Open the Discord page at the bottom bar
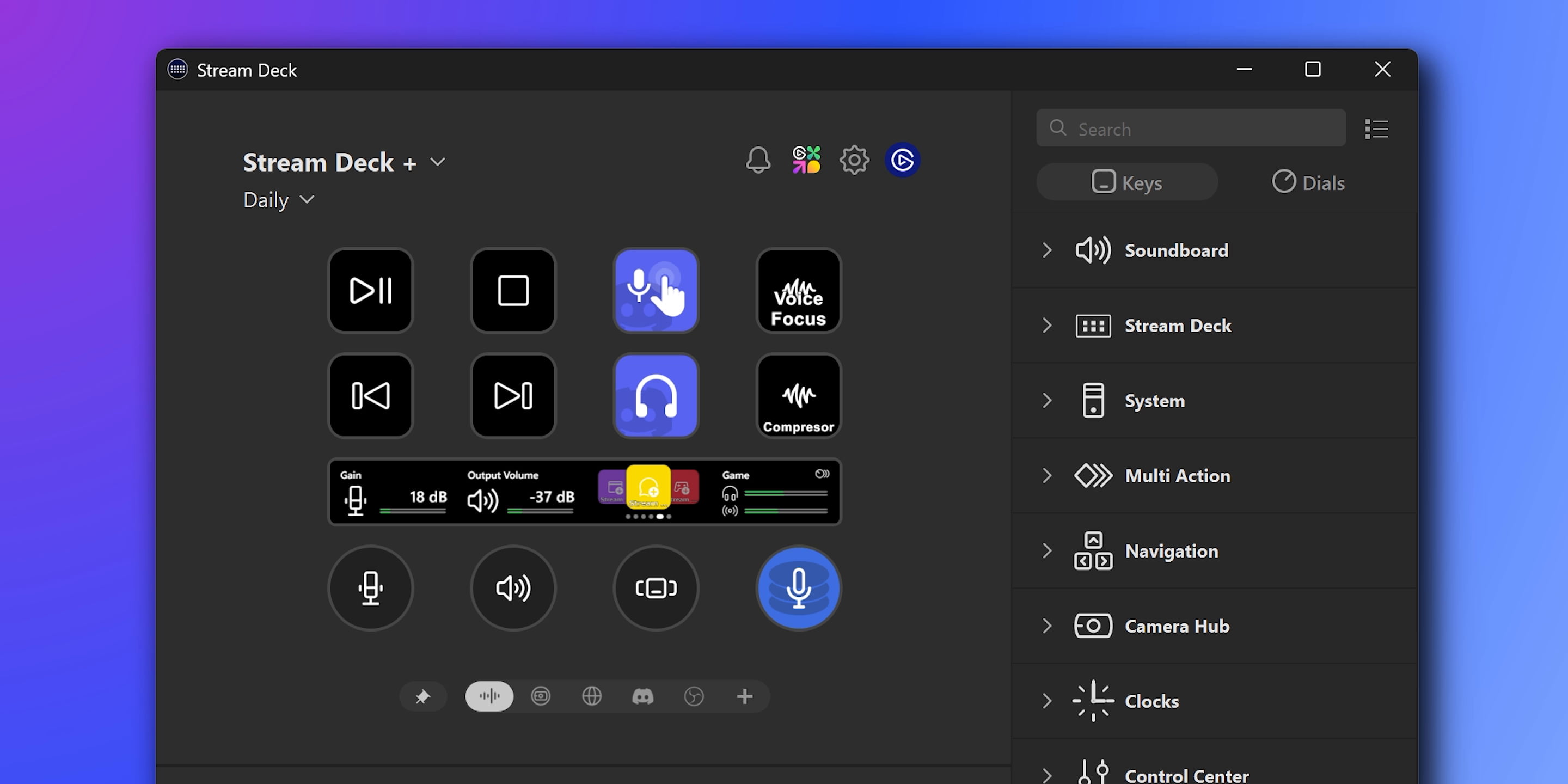Screen dimensions: 1568x784 pos(642,696)
